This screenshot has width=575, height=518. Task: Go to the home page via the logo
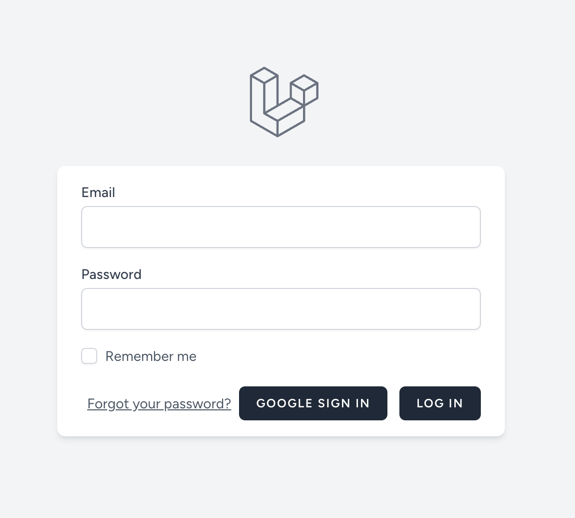pyautogui.click(x=284, y=102)
